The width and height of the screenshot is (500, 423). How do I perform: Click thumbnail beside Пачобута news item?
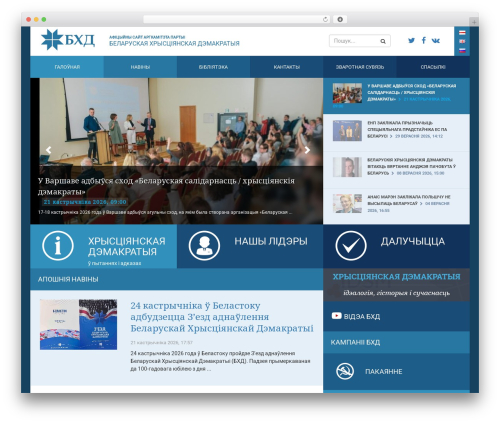pyautogui.click(x=347, y=167)
